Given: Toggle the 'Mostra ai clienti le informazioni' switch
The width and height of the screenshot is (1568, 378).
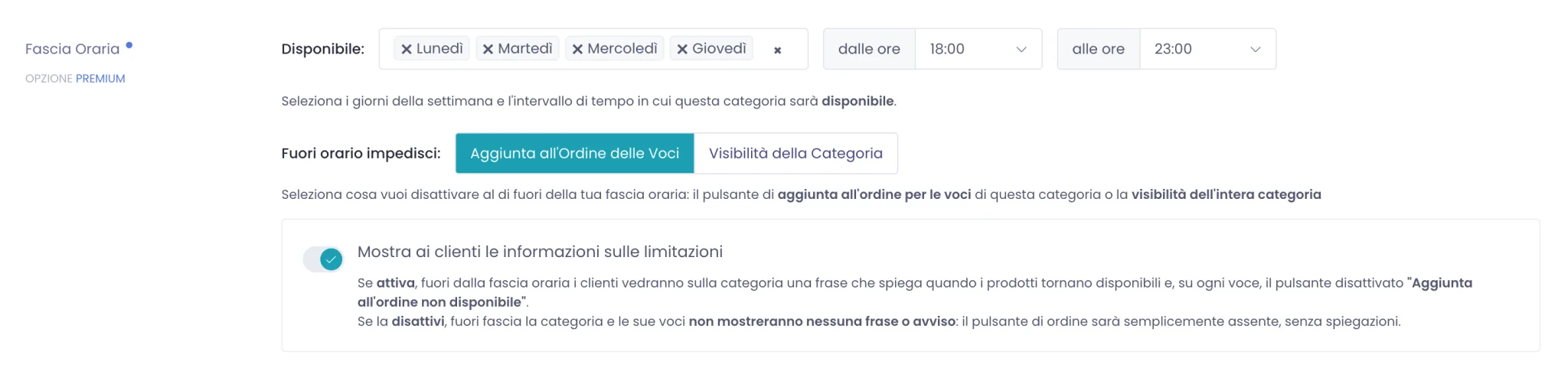Looking at the screenshot, I should pos(322,259).
